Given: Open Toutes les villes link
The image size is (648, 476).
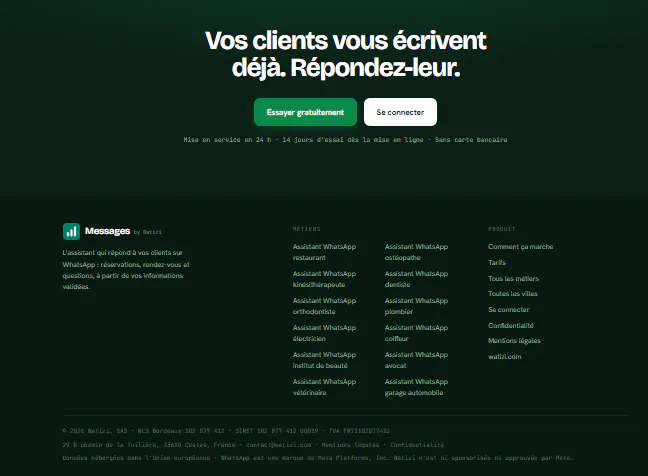Looking at the screenshot, I should tap(513, 294).
